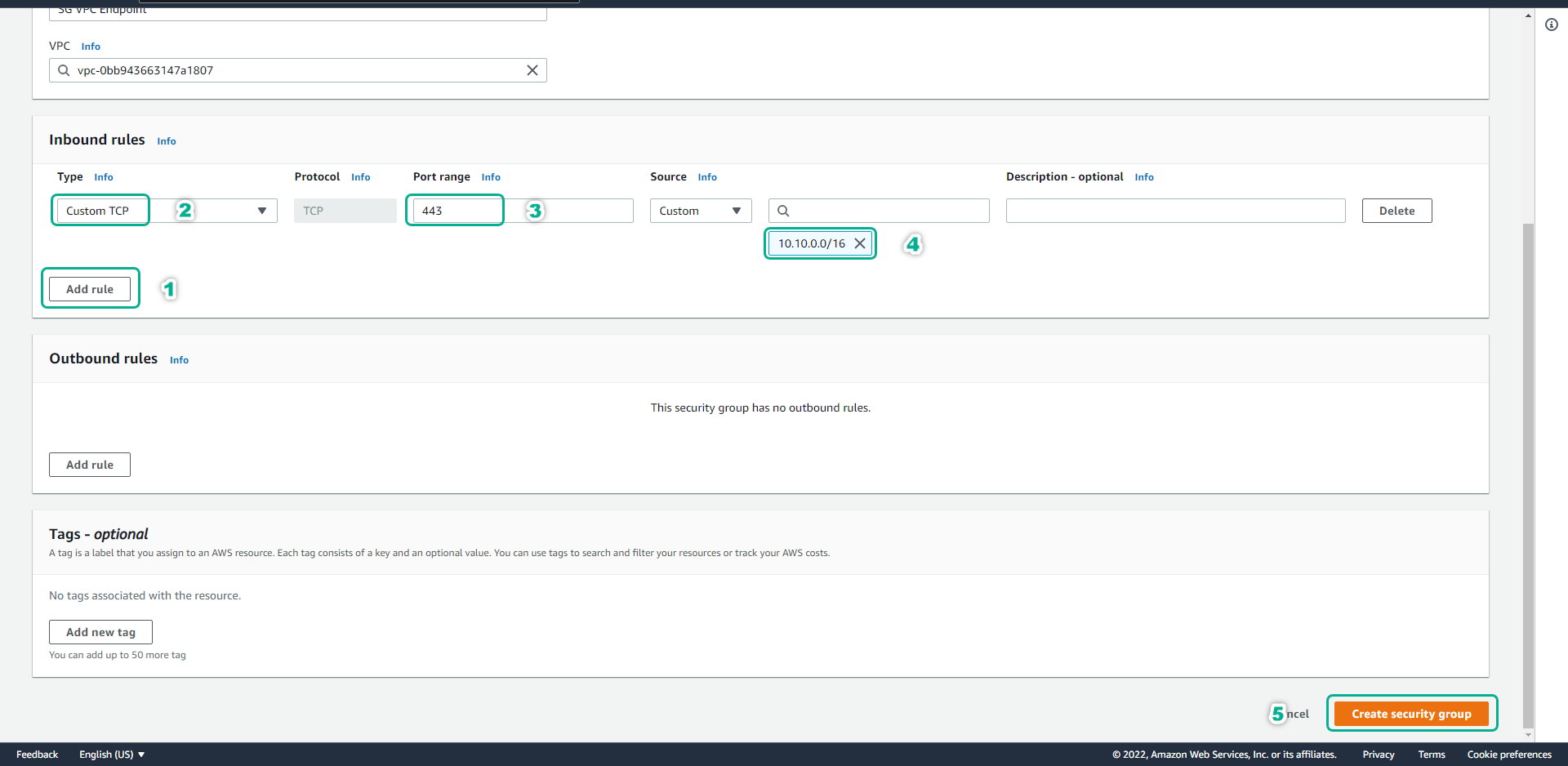Image resolution: width=1568 pixels, height=766 pixels.
Task: Clear the VPC field using the X icon
Action: pyautogui.click(x=532, y=70)
